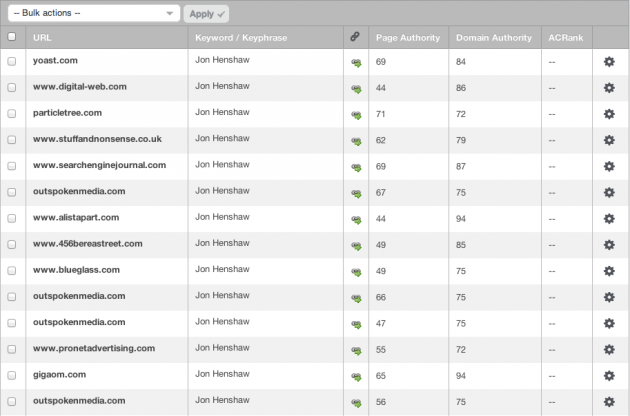Open gear settings for outspokenmedia.com with Page Authority 67

click(609, 192)
